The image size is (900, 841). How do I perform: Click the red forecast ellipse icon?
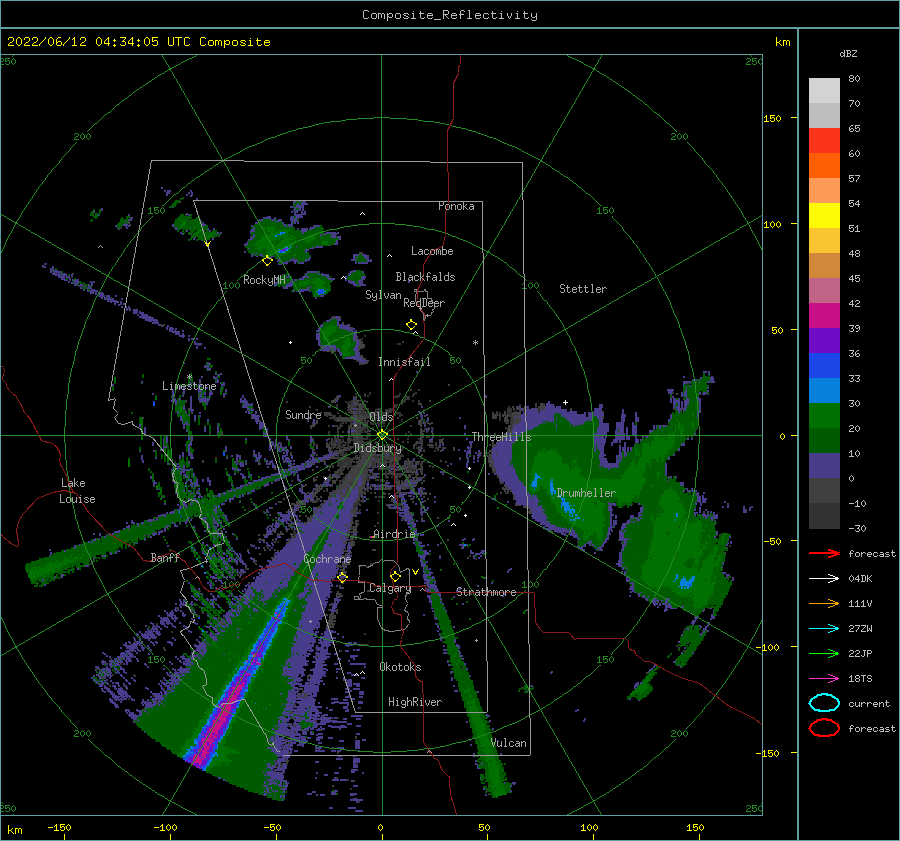point(824,728)
